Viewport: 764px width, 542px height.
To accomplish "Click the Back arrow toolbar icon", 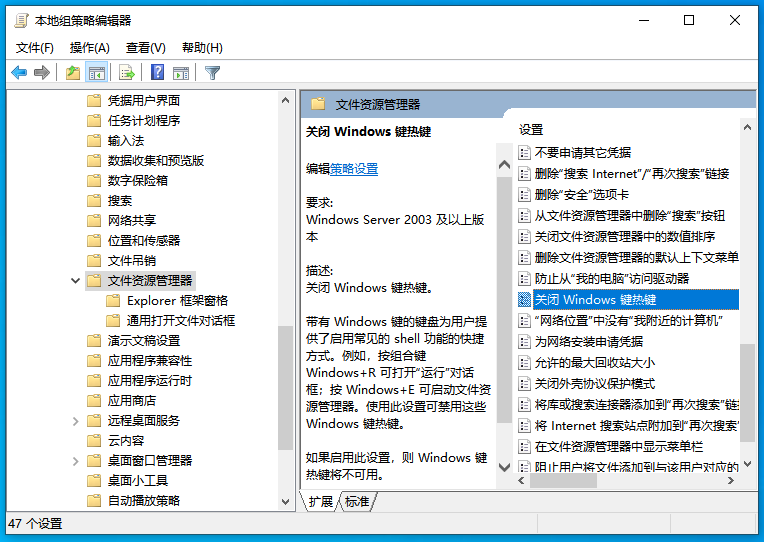I will 19,73.
